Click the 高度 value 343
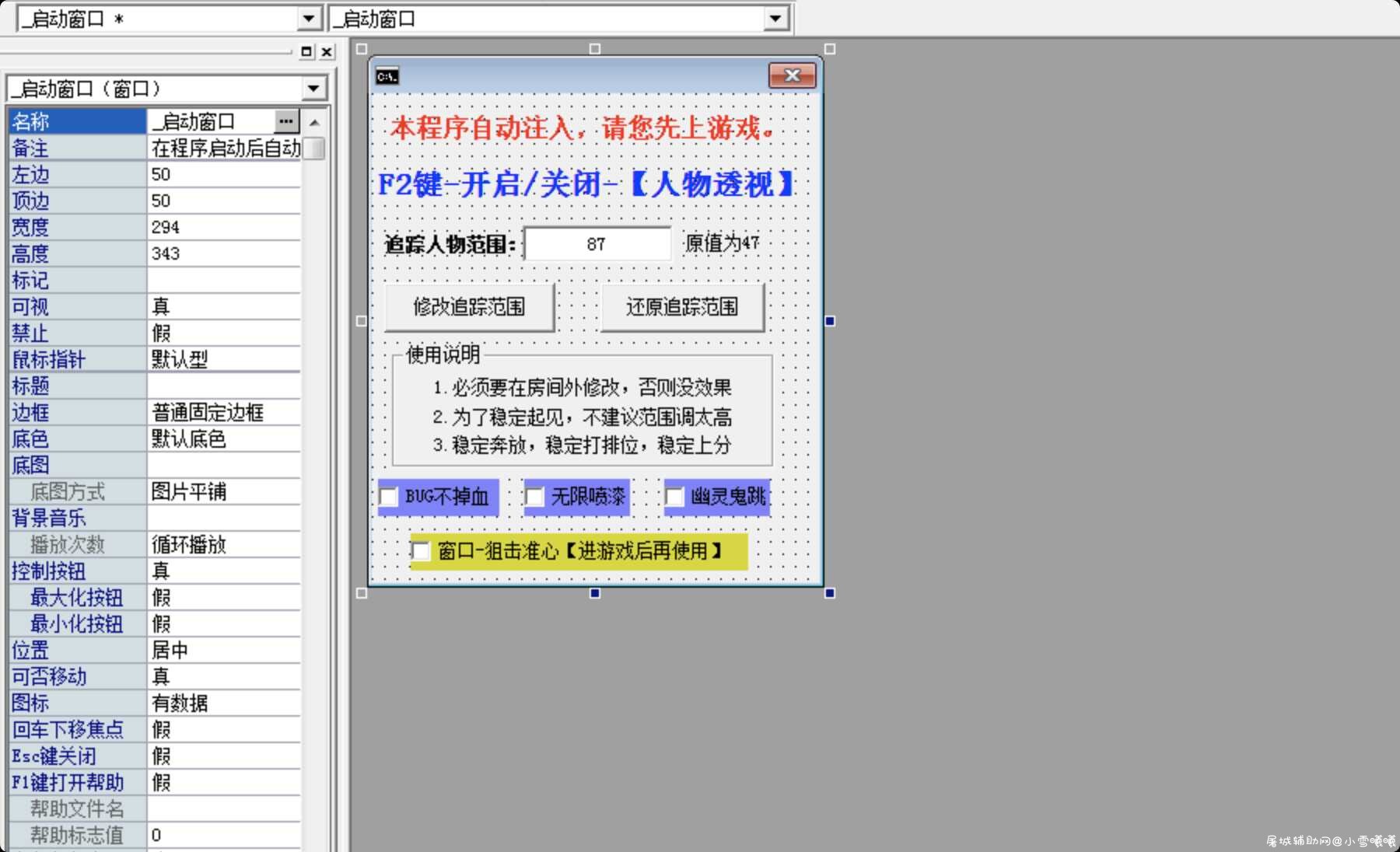The width and height of the screenshot is (1400, 852). click(x=224, y=253)
